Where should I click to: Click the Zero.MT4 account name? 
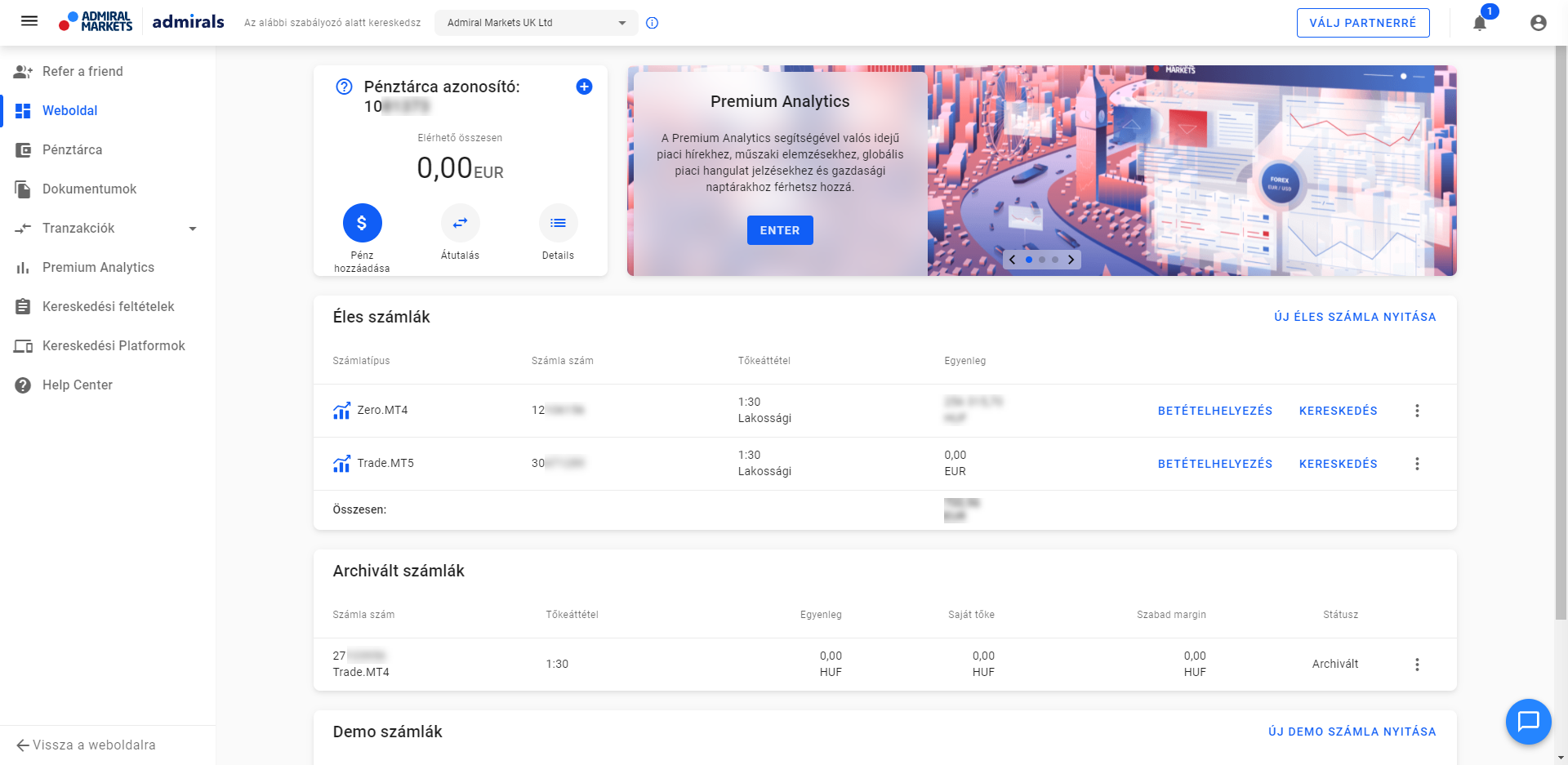tap(382, 410)
